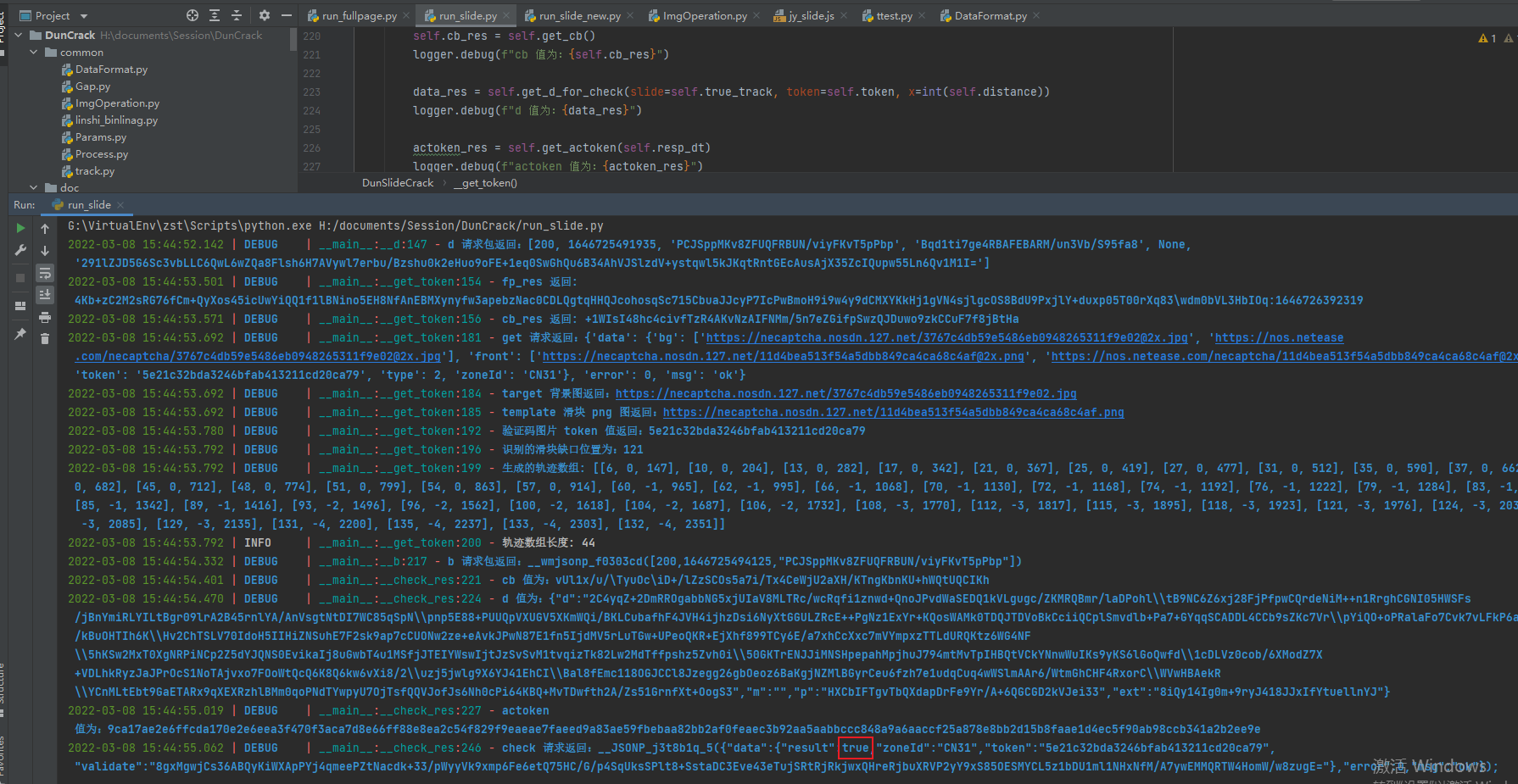This screenshot has height=784, width=1518.
Task: Close the DataFormat.py editor tab
Action: [x=1036, y=15]
